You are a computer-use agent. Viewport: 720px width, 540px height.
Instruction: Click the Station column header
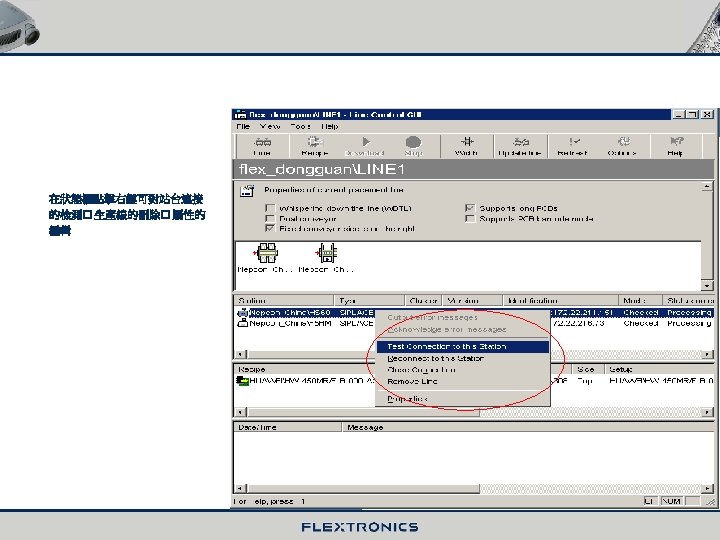click(284, 301)
